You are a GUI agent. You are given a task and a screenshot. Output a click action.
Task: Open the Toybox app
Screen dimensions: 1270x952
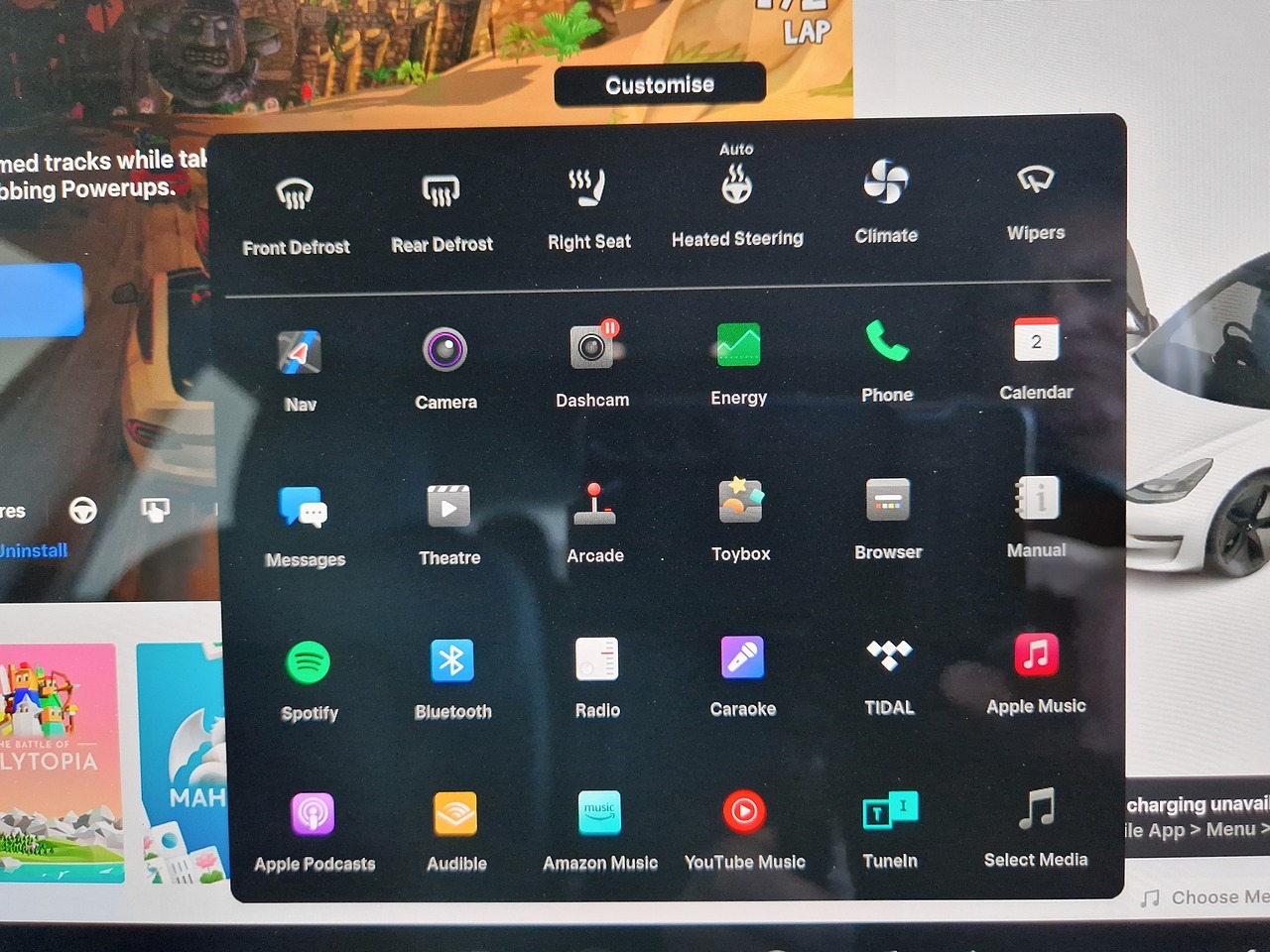point(740,501)
